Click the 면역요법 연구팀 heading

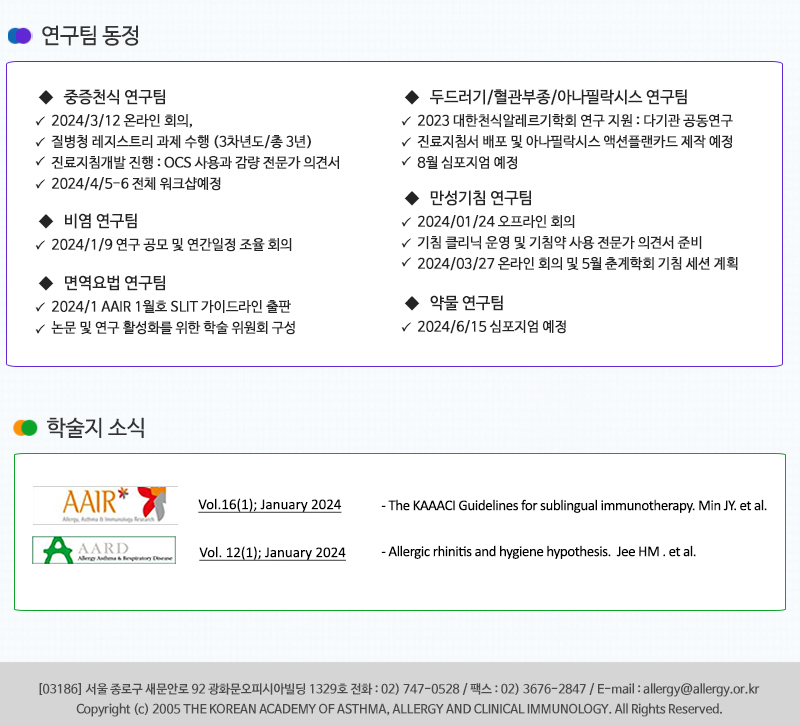115,282
